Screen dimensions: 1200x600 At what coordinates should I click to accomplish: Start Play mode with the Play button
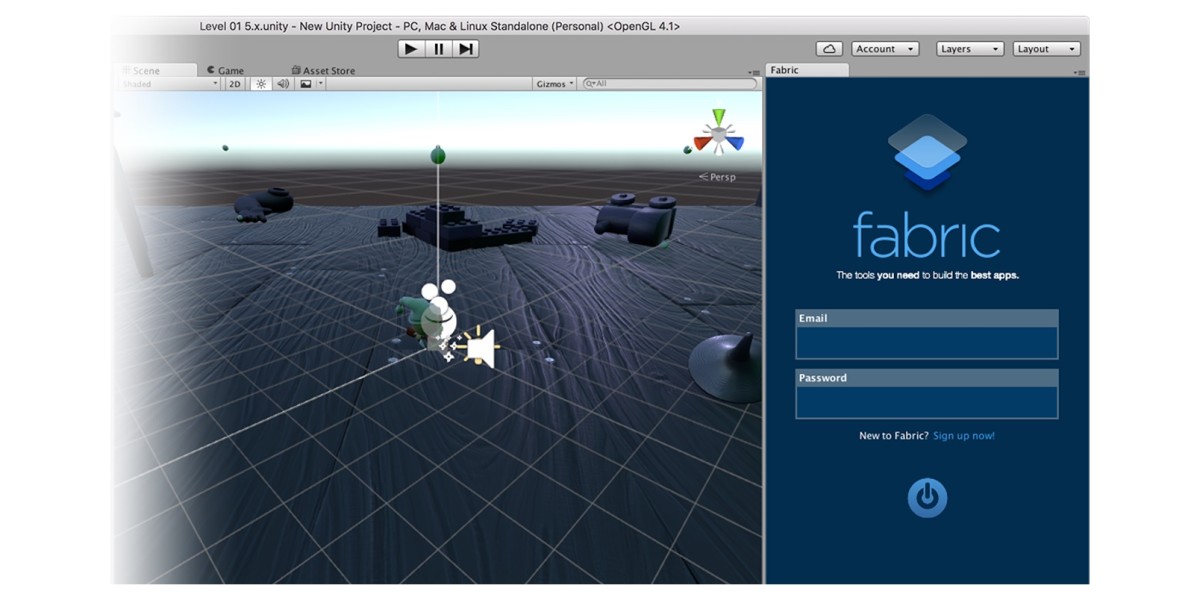coord(411,49)
